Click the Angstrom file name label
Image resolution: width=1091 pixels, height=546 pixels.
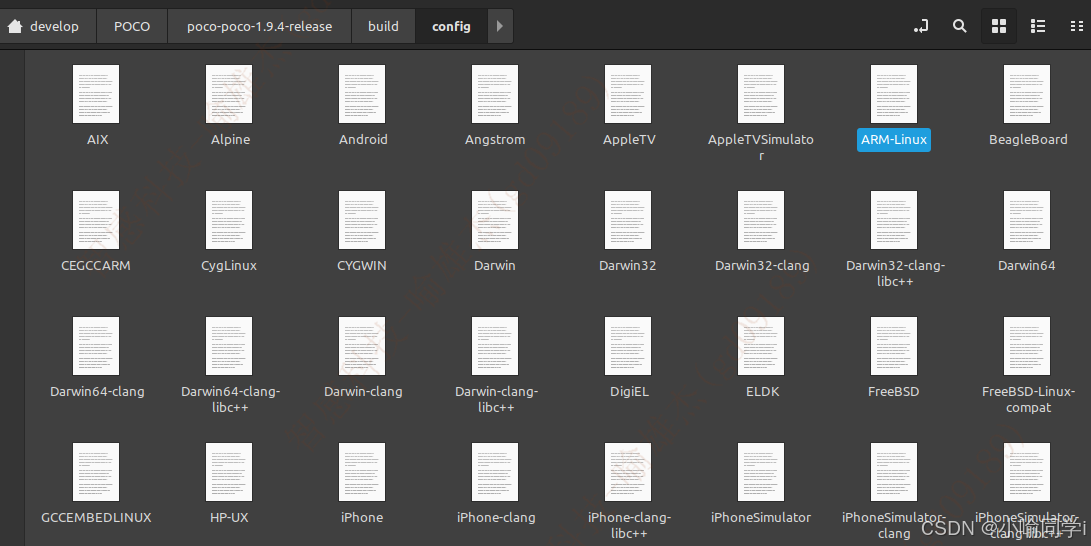[x=495, y=139]
